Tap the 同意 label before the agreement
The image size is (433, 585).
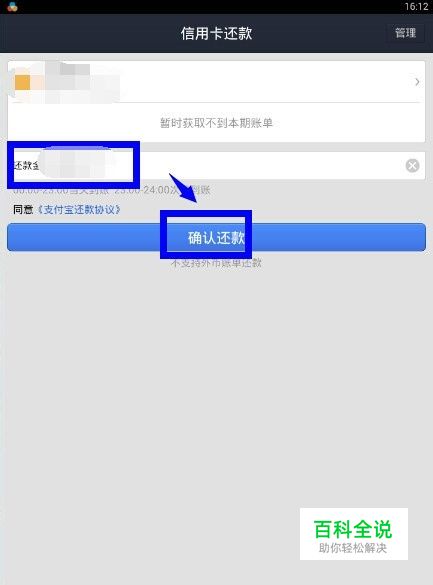(23, 209)
